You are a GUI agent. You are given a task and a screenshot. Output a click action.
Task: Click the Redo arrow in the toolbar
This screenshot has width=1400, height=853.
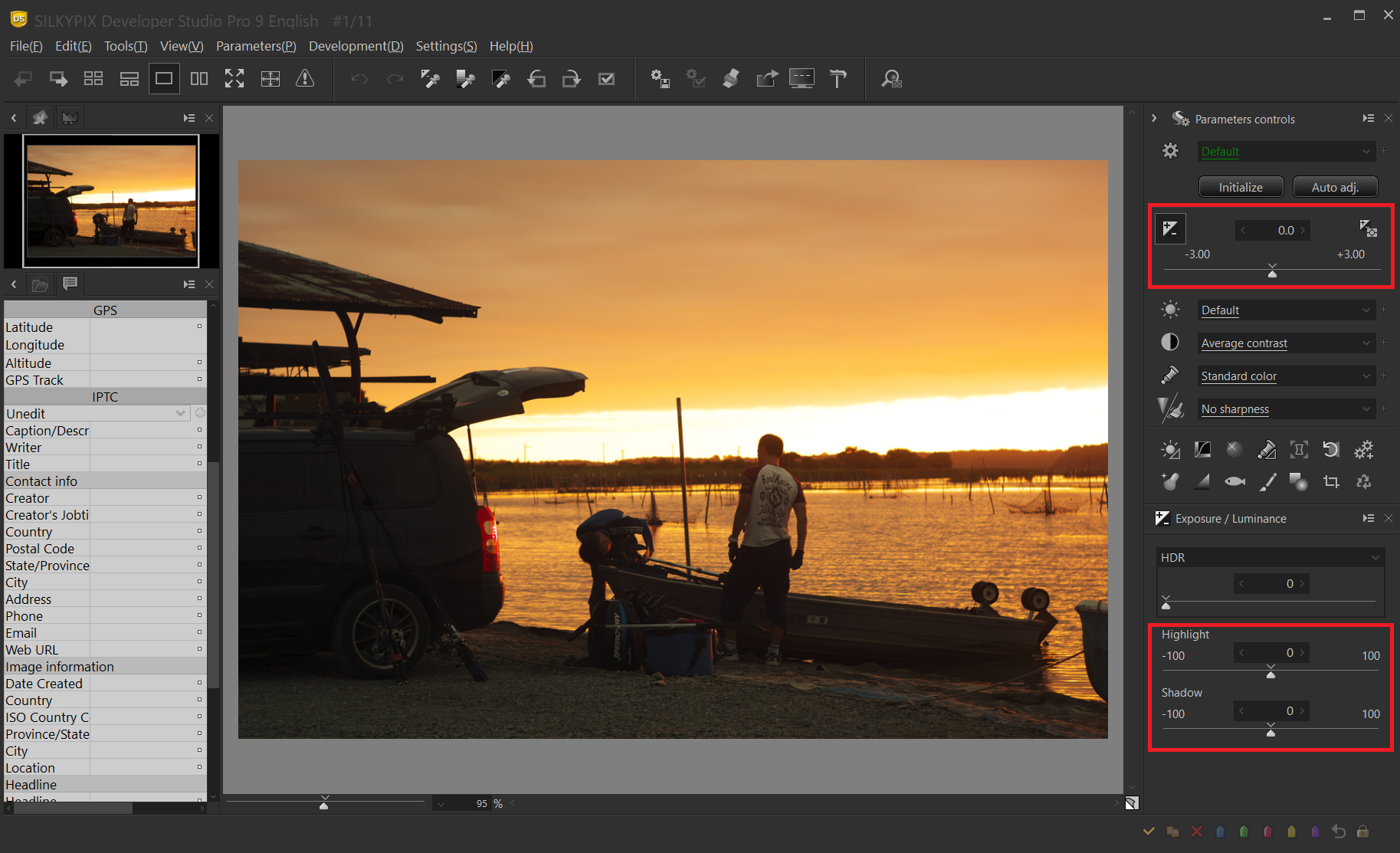[395, 79]
